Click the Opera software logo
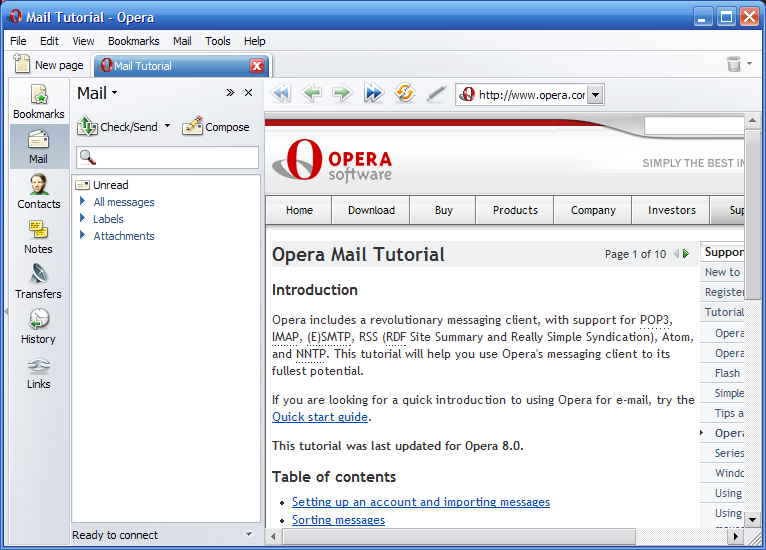This screenshot has width=766, height=550. tap(332, 160)
